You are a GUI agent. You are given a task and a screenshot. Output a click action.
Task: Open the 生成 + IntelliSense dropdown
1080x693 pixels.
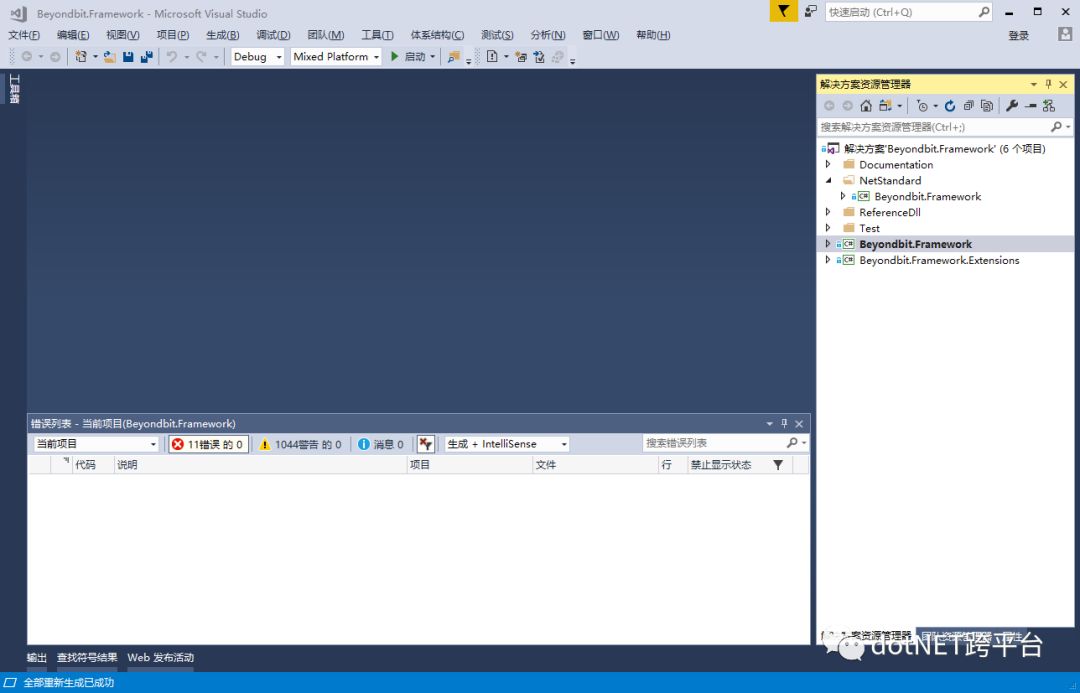click(x=507, y=444)
